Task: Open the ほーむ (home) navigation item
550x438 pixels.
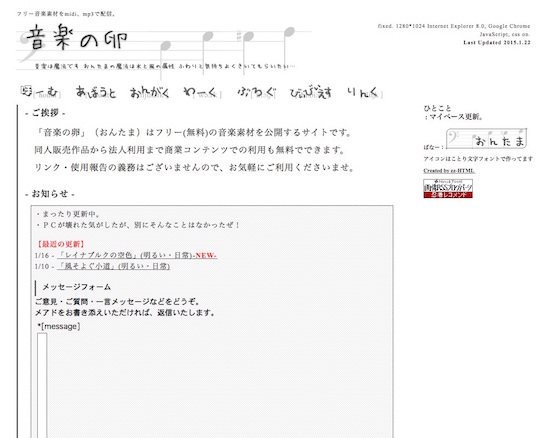Action: [40, 92]
